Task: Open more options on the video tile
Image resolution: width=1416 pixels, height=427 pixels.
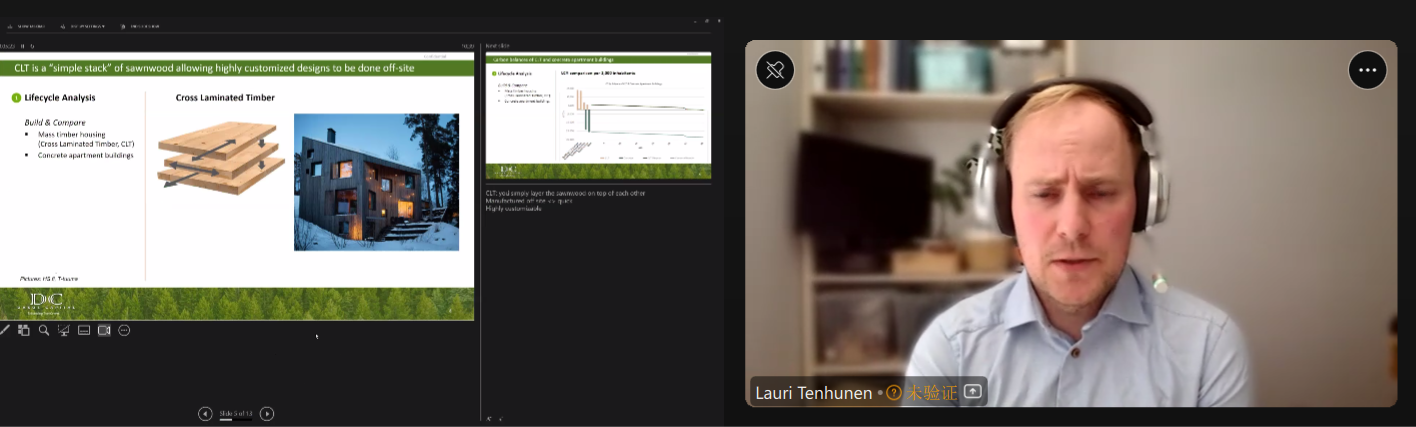Action: pos(1367,70)
